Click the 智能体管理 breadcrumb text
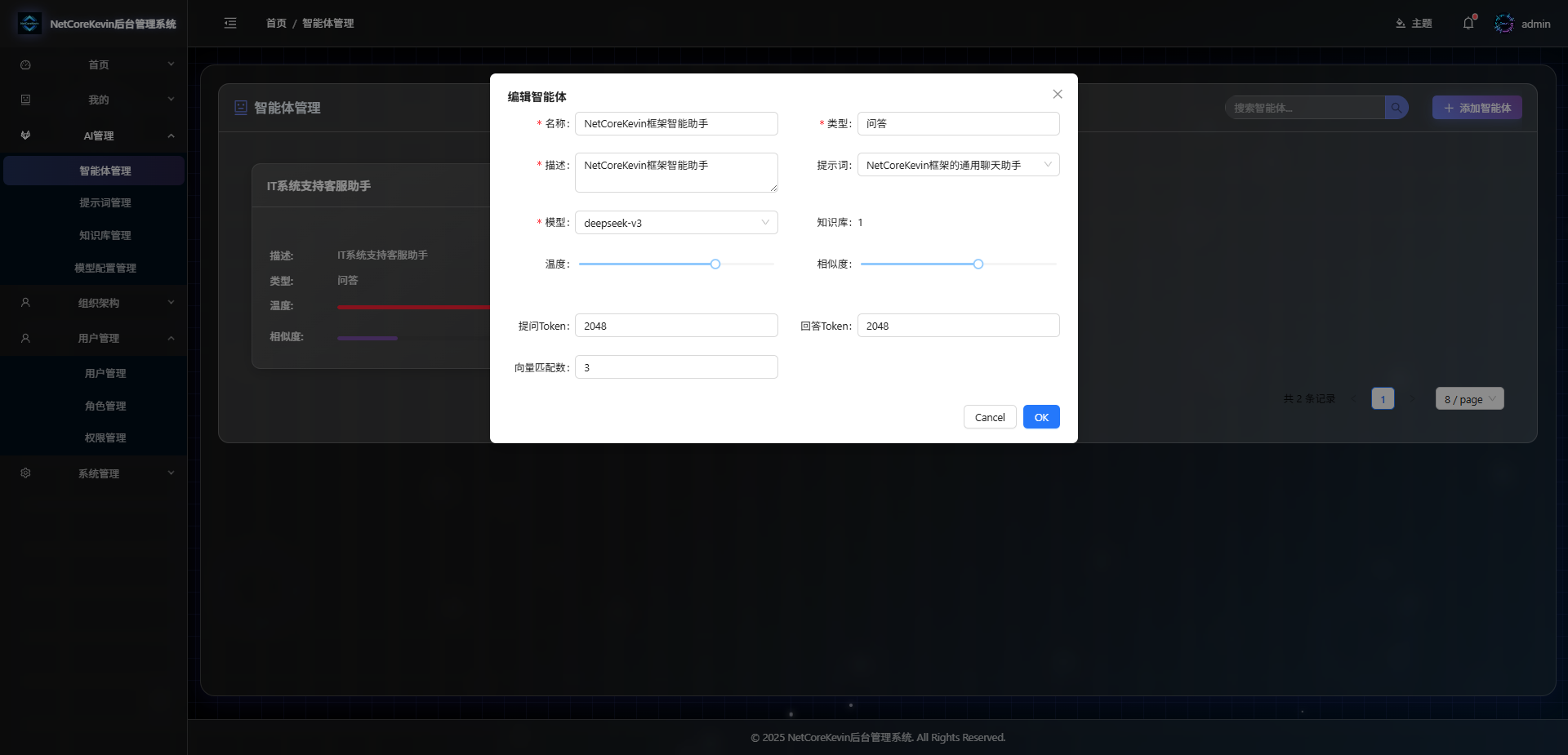The height and width of the screenshot is (755, 1568). coord(328,24)
